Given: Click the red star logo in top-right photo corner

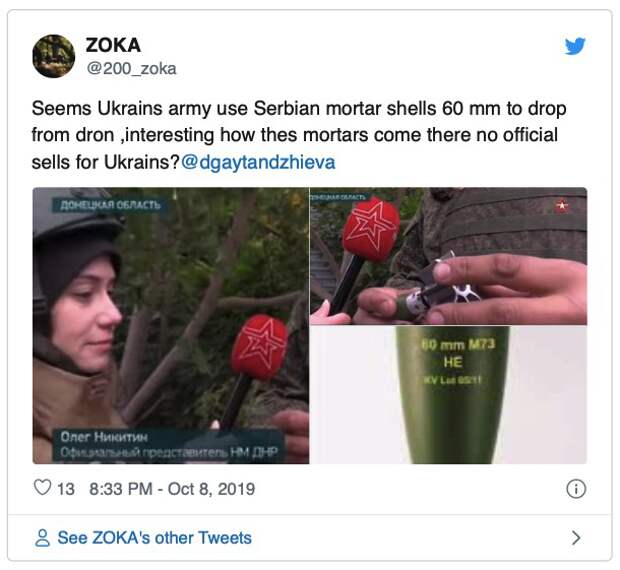Looking at the screenshot, I should [562, 206].
